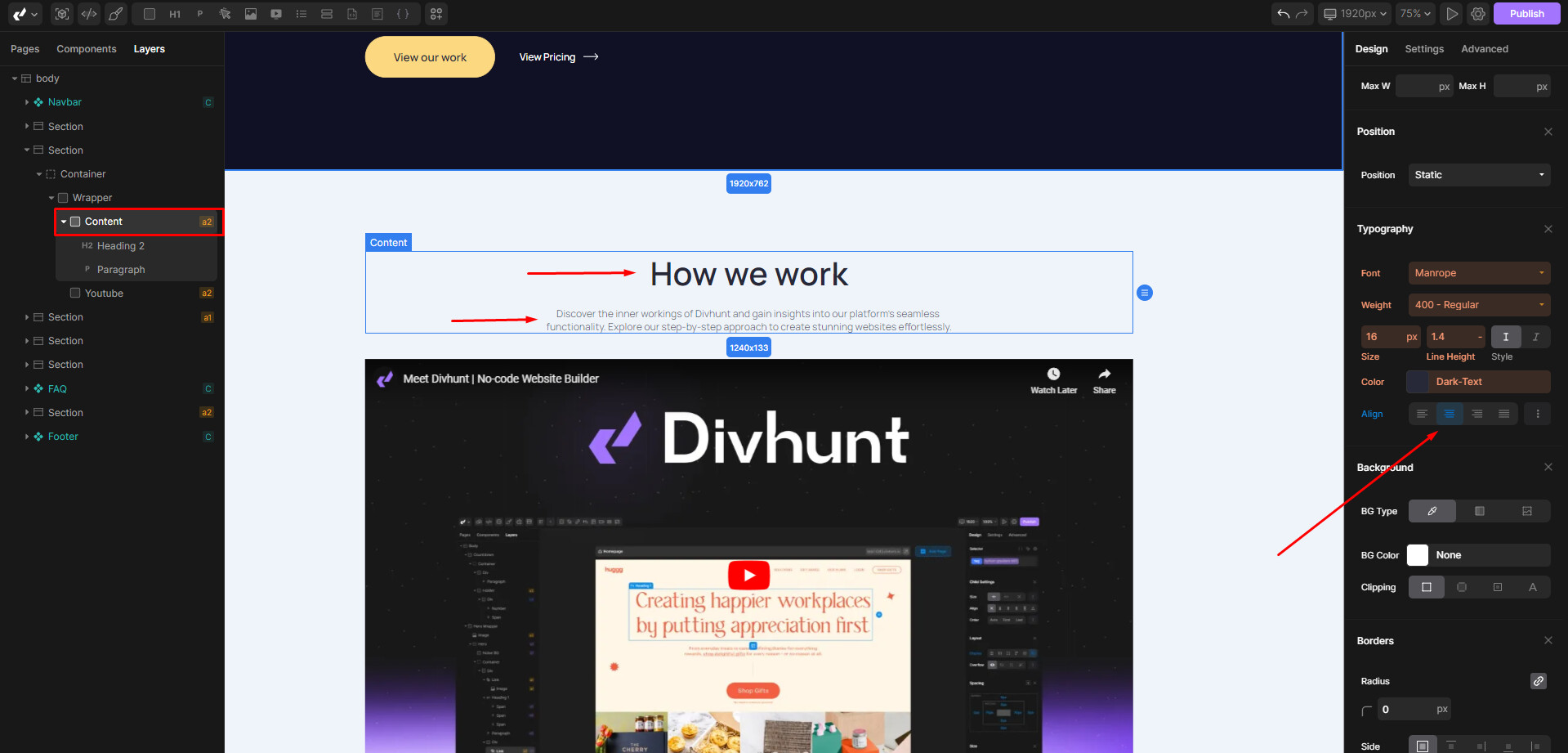This screenshot has height=753, width=1568.
Task: Remove the Typography section styles
Action: 1548,229
